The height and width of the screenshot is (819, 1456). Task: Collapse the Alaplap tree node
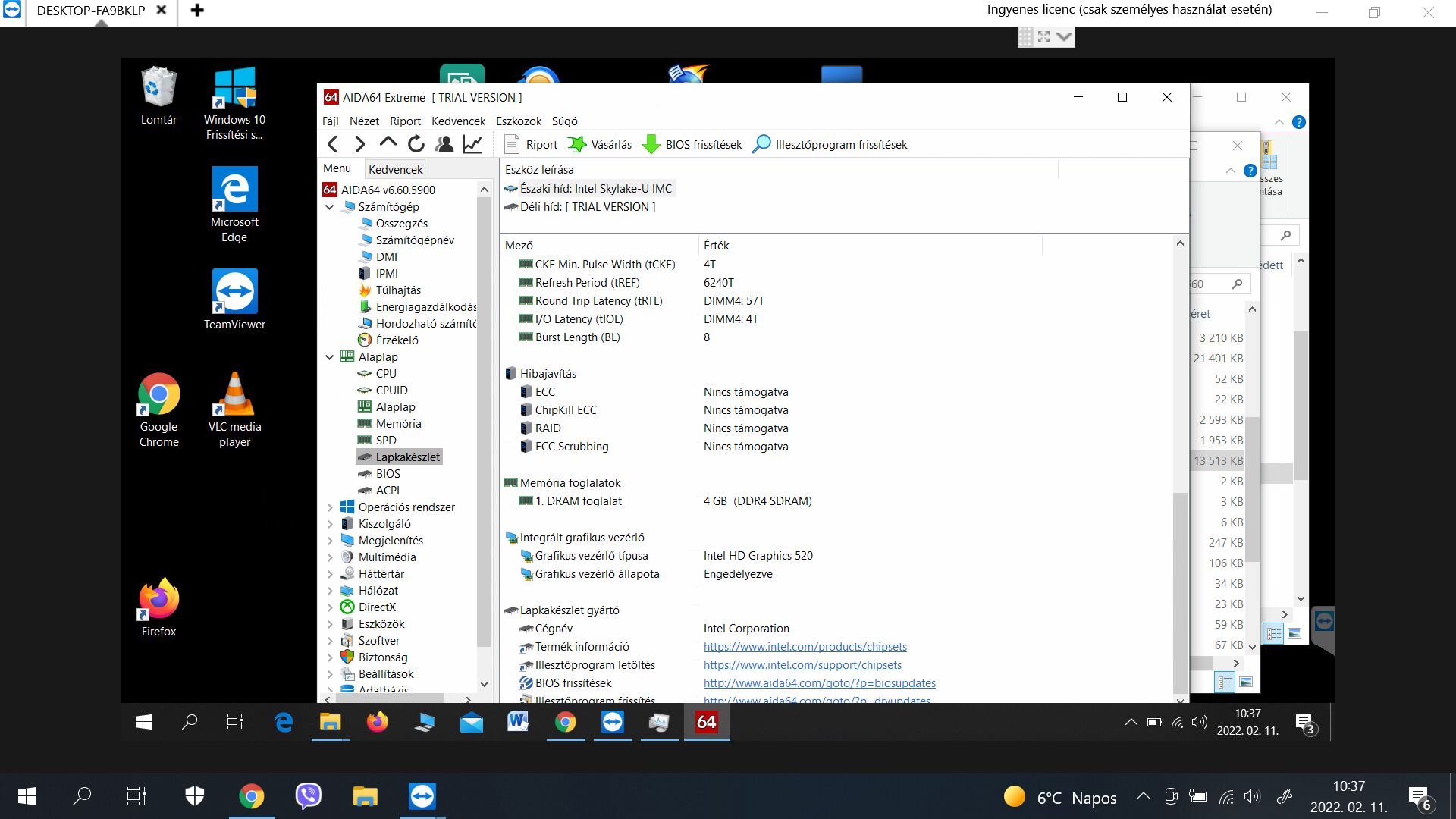[x=330, y=356]
